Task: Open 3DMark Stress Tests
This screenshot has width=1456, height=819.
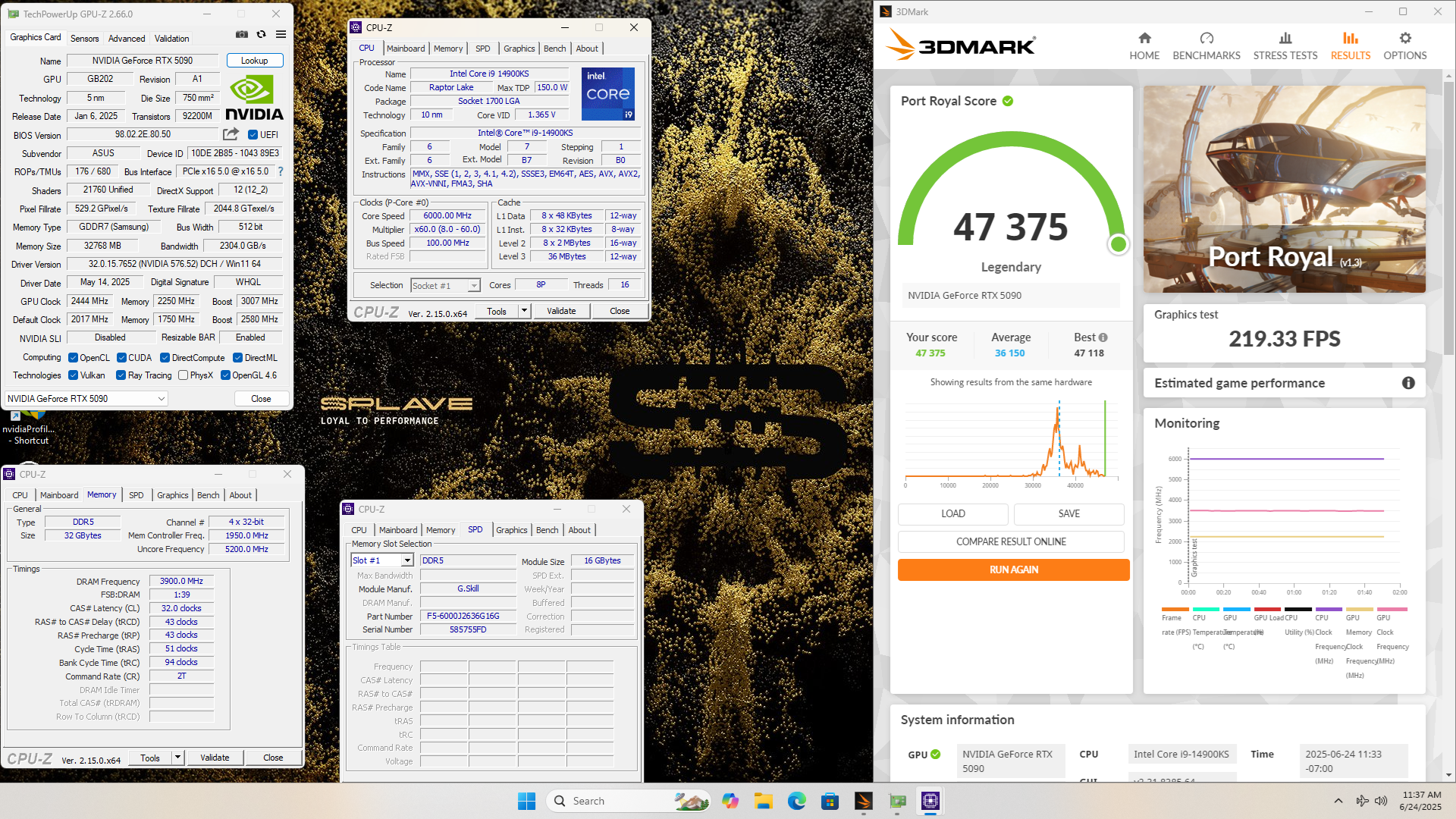Action: (x=1285, y=45)
